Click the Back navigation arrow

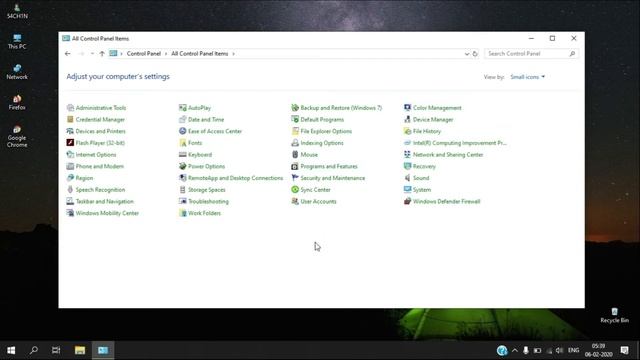68,53
